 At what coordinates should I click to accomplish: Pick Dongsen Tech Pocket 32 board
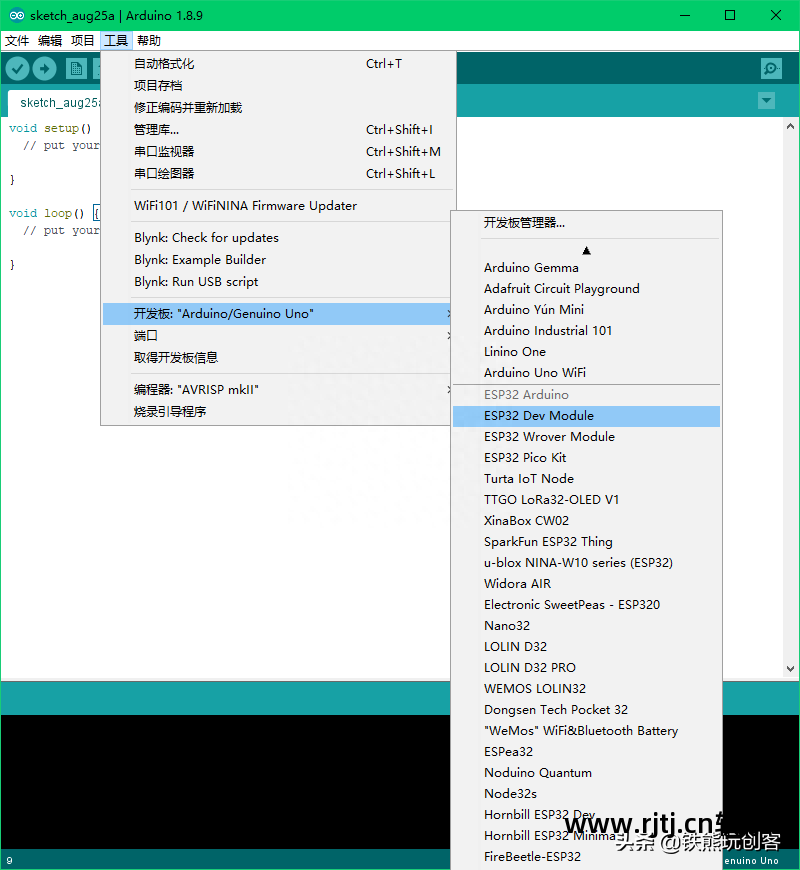tap(586, 710)
